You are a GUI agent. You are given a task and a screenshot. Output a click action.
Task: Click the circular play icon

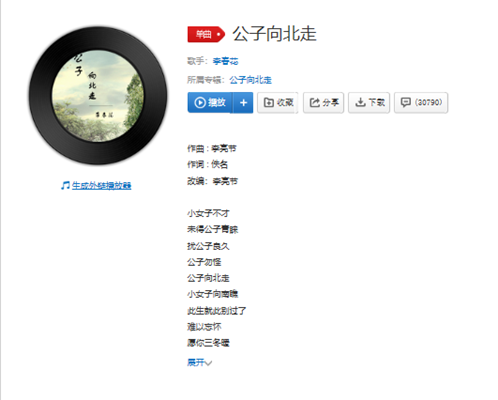[x=200, y=103]
